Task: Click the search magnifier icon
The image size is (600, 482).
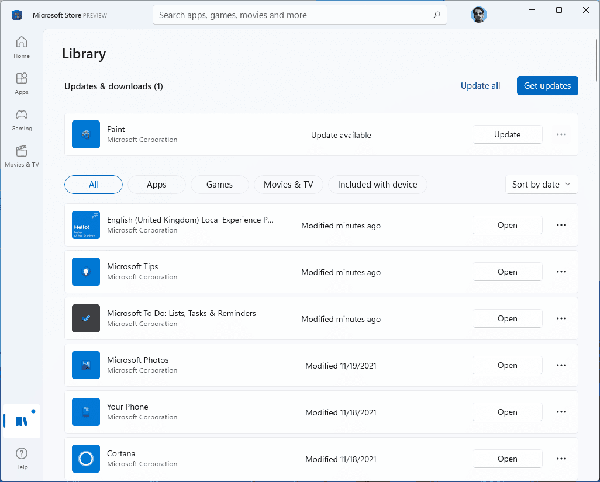Action: (437, 15)
